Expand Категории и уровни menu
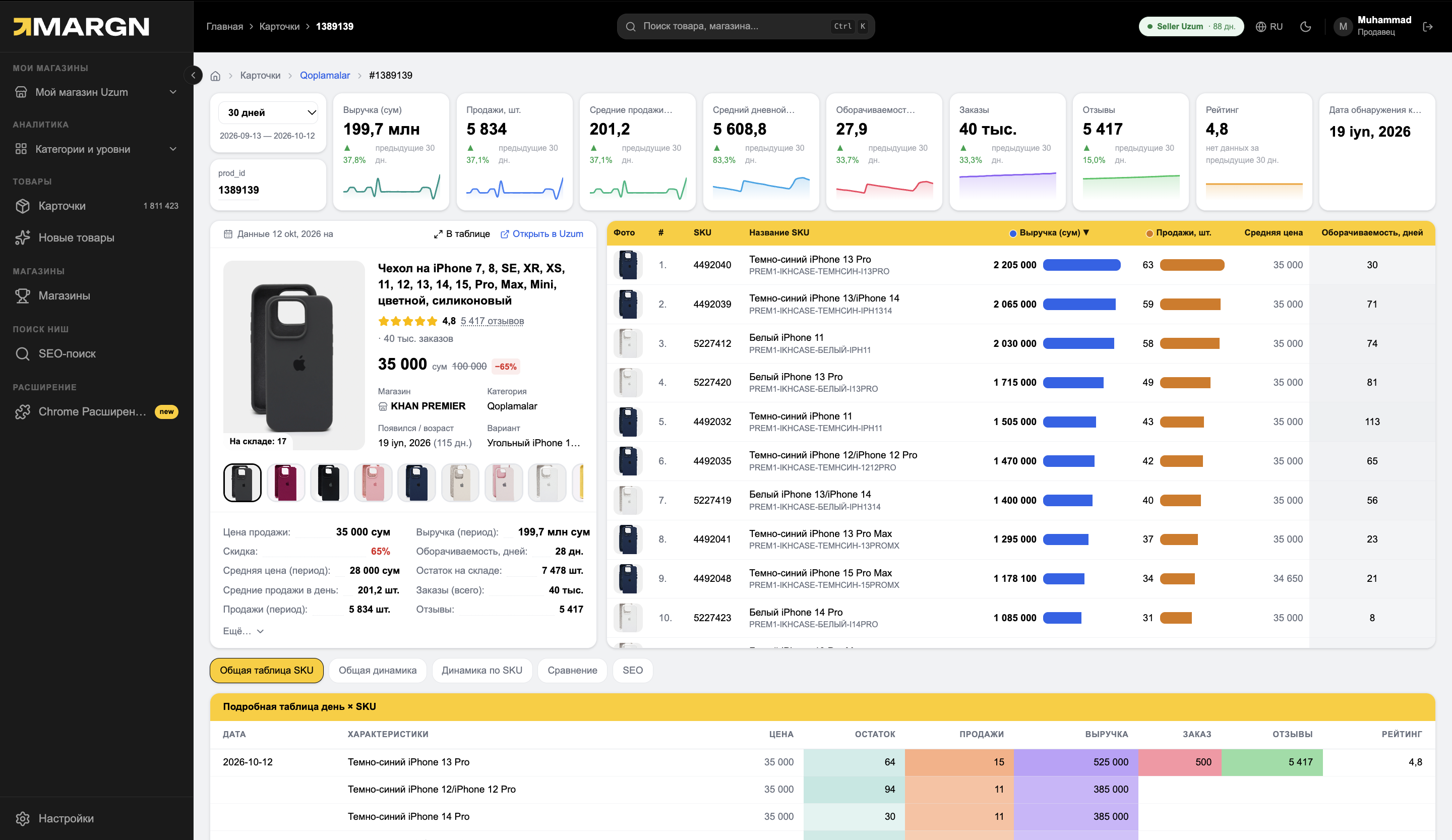The image size is (1452, 840). [97, 149]
